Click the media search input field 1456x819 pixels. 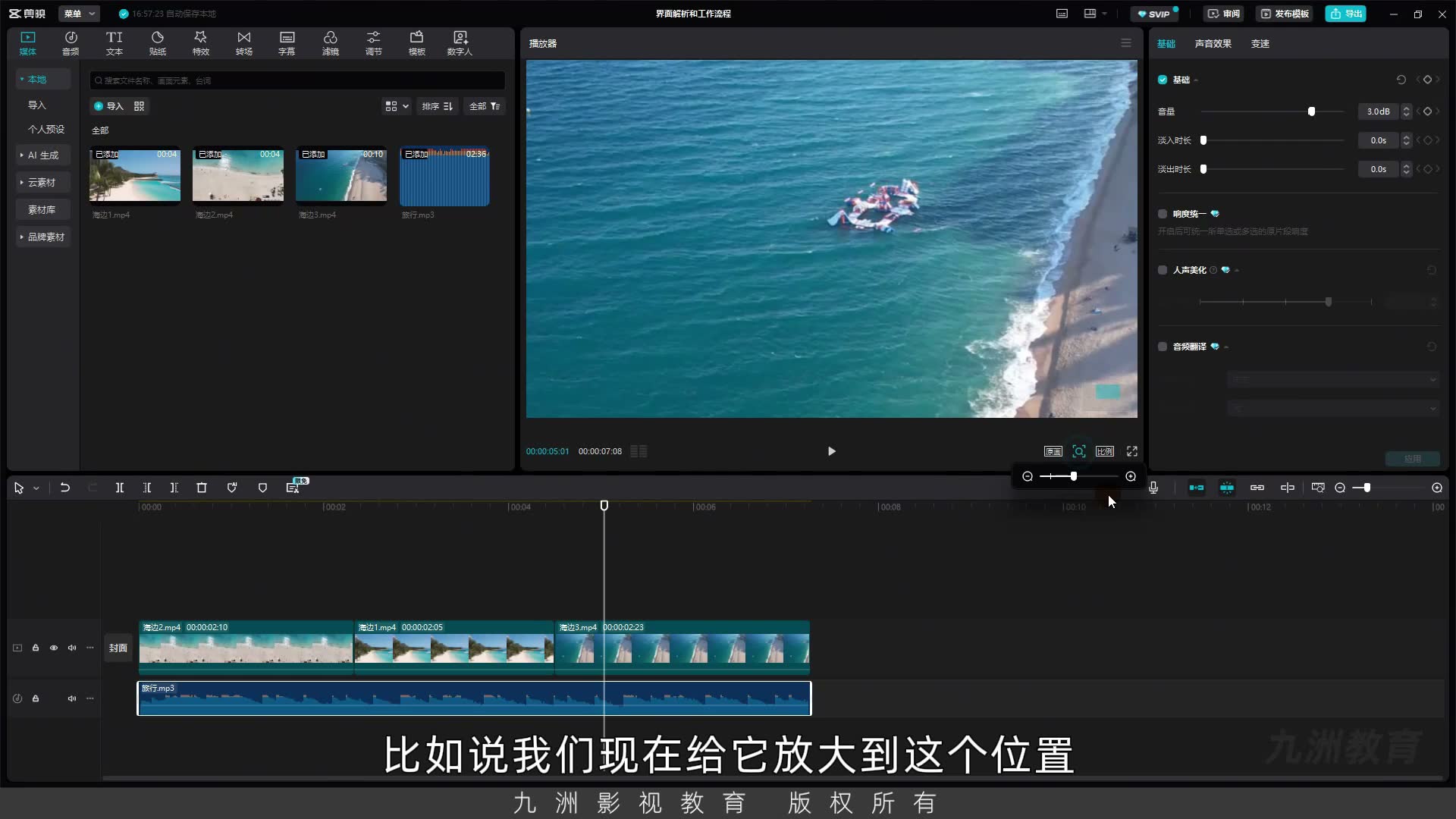tap(297, 80)
